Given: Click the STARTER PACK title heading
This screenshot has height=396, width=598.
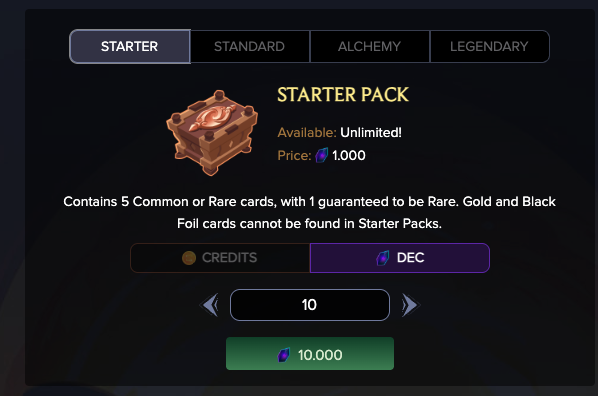Looking at the screenshot, I should (x=343, y=95).
